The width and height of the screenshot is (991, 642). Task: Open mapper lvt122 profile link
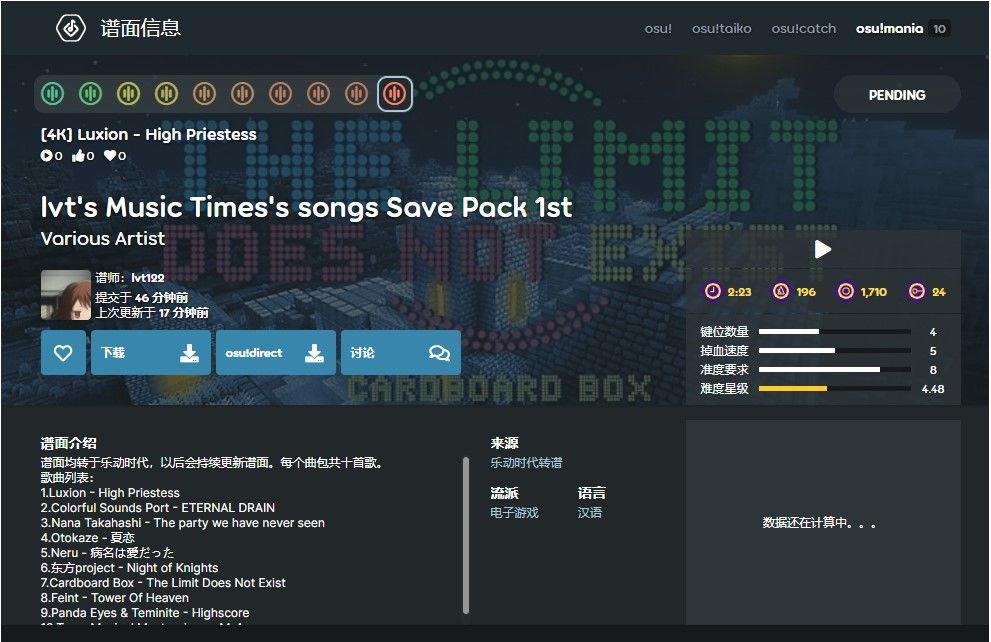[x=147, y=277]
